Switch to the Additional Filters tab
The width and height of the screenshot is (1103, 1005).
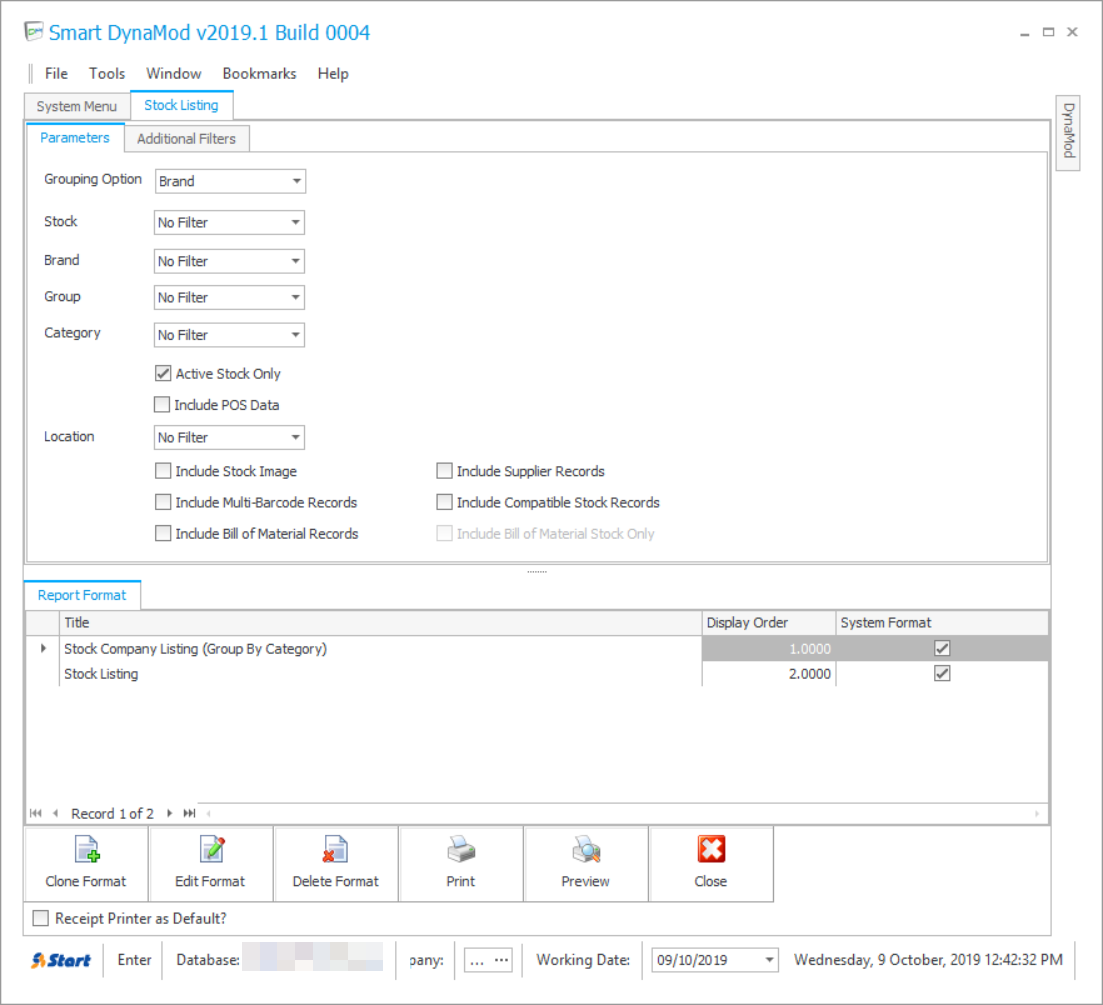pos(186,139)
